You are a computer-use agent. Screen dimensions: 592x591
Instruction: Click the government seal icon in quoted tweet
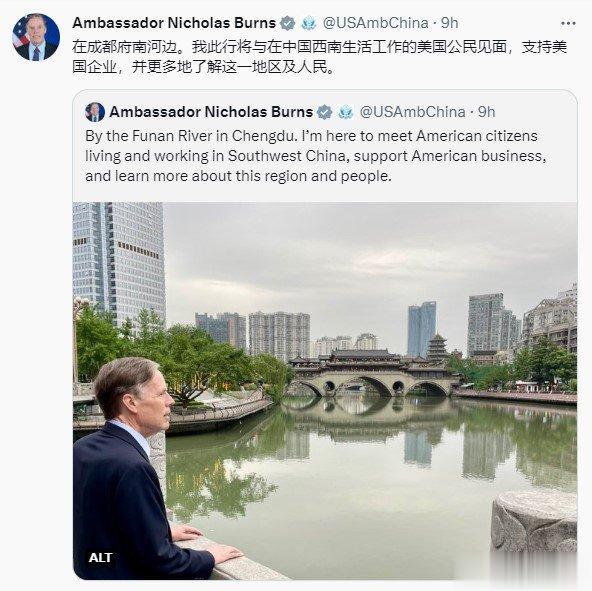tap(345, 112)
